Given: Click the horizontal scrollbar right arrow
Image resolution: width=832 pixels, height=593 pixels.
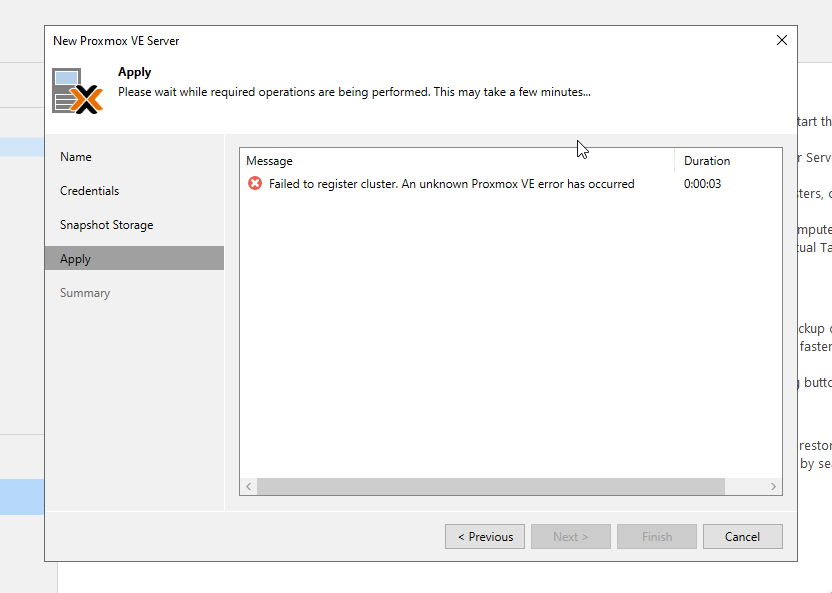Looking at the screenshot, I should (x=774, y=486).
